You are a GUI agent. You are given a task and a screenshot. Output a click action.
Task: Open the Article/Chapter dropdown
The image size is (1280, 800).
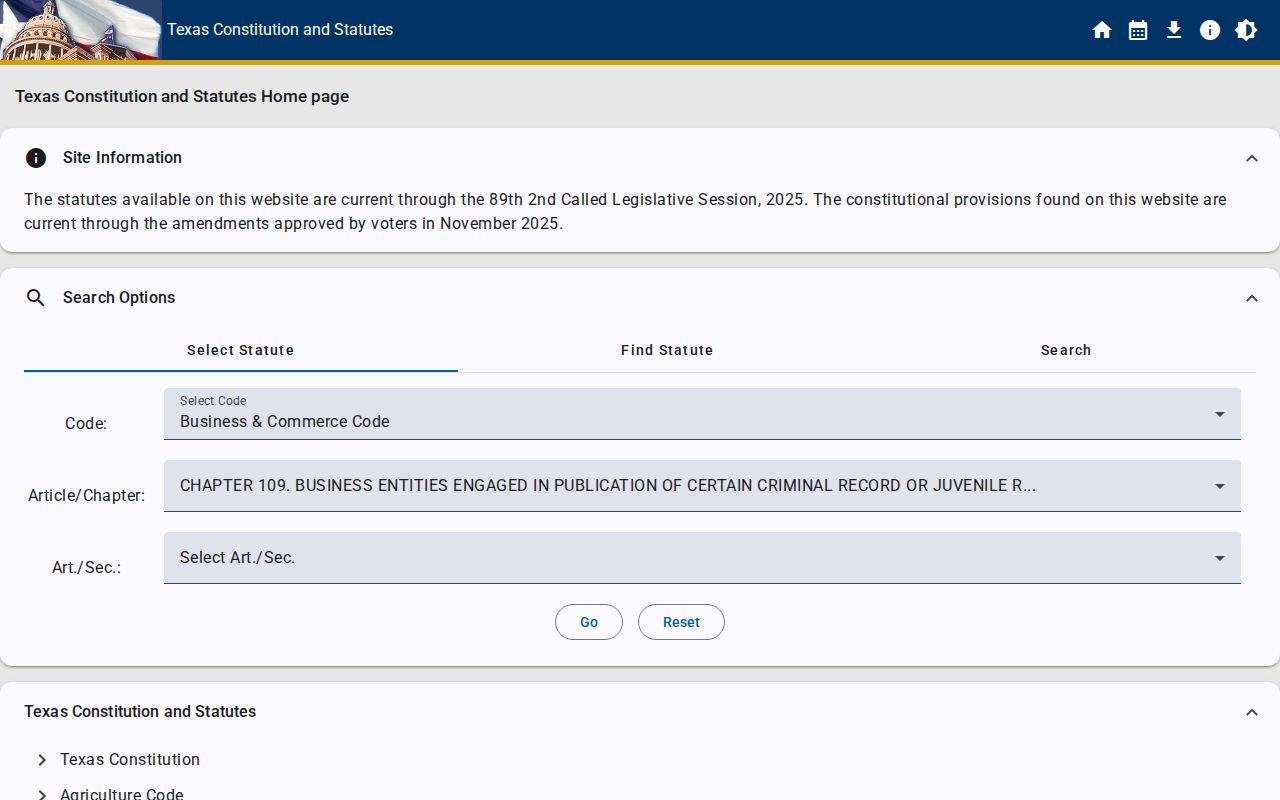[702, 486]
